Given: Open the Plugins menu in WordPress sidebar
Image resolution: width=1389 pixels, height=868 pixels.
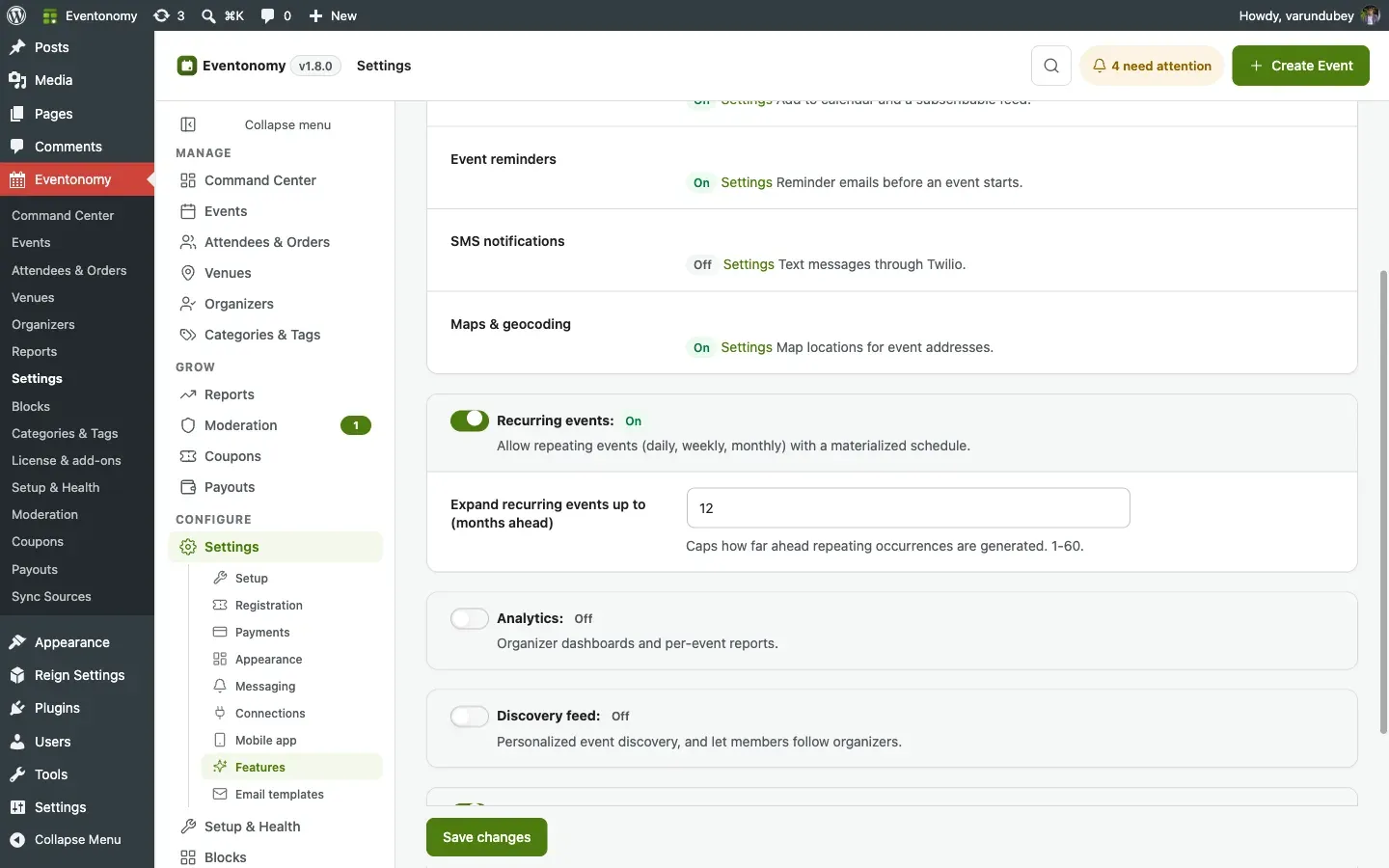Looking at the screenshot, I should (77, 708).
